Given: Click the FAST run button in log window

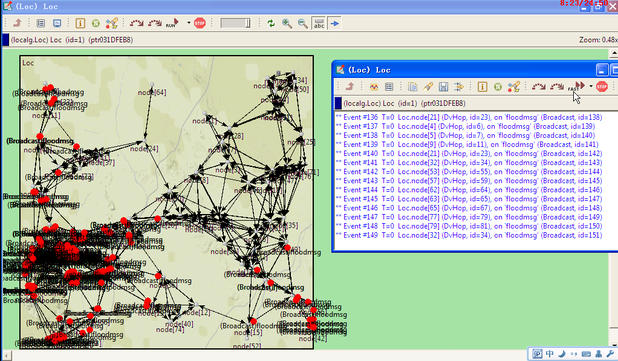Looking at the screenshot, I should [576, 86].
